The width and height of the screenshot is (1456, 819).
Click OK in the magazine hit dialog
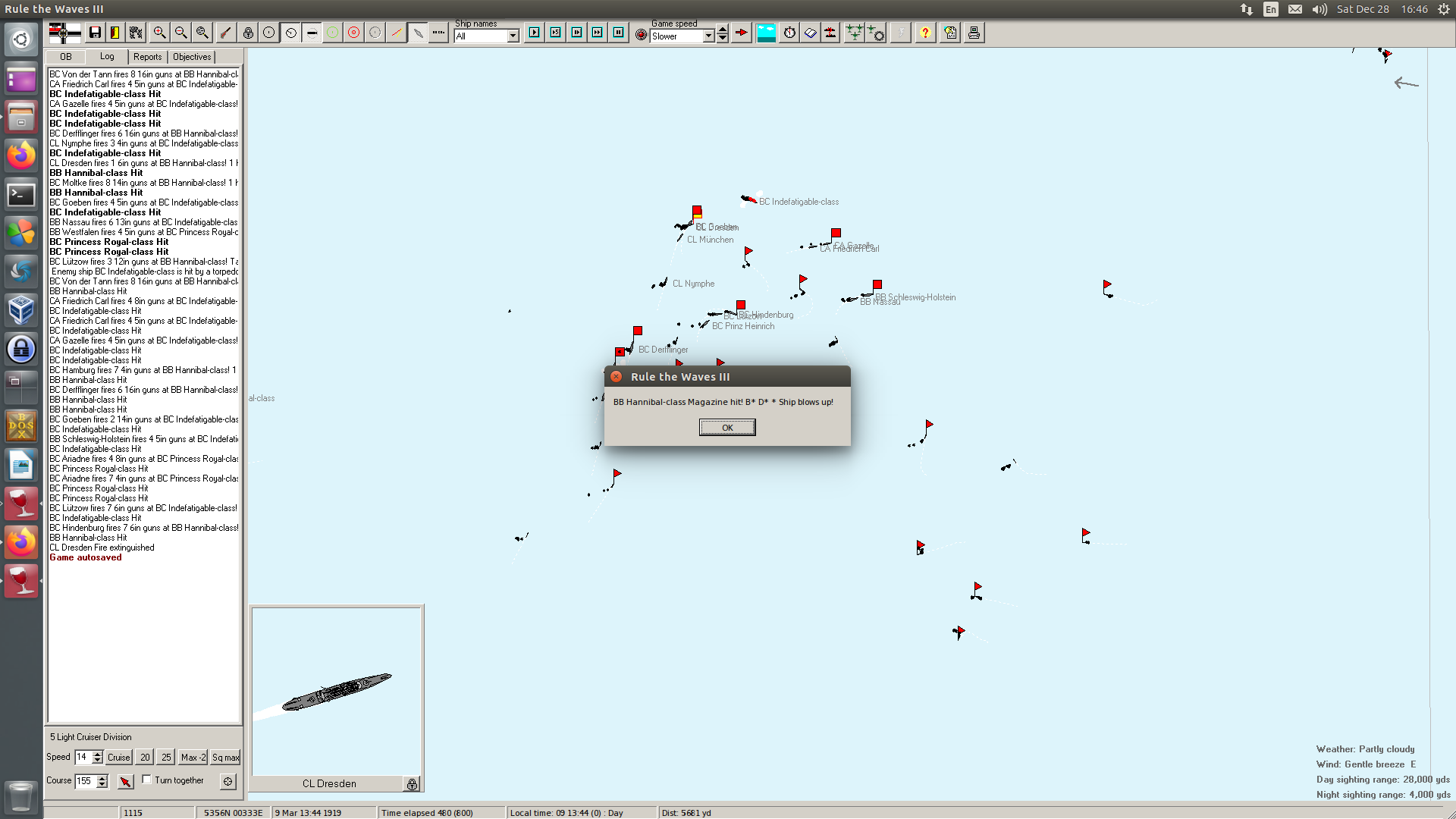tap(726, 428)
